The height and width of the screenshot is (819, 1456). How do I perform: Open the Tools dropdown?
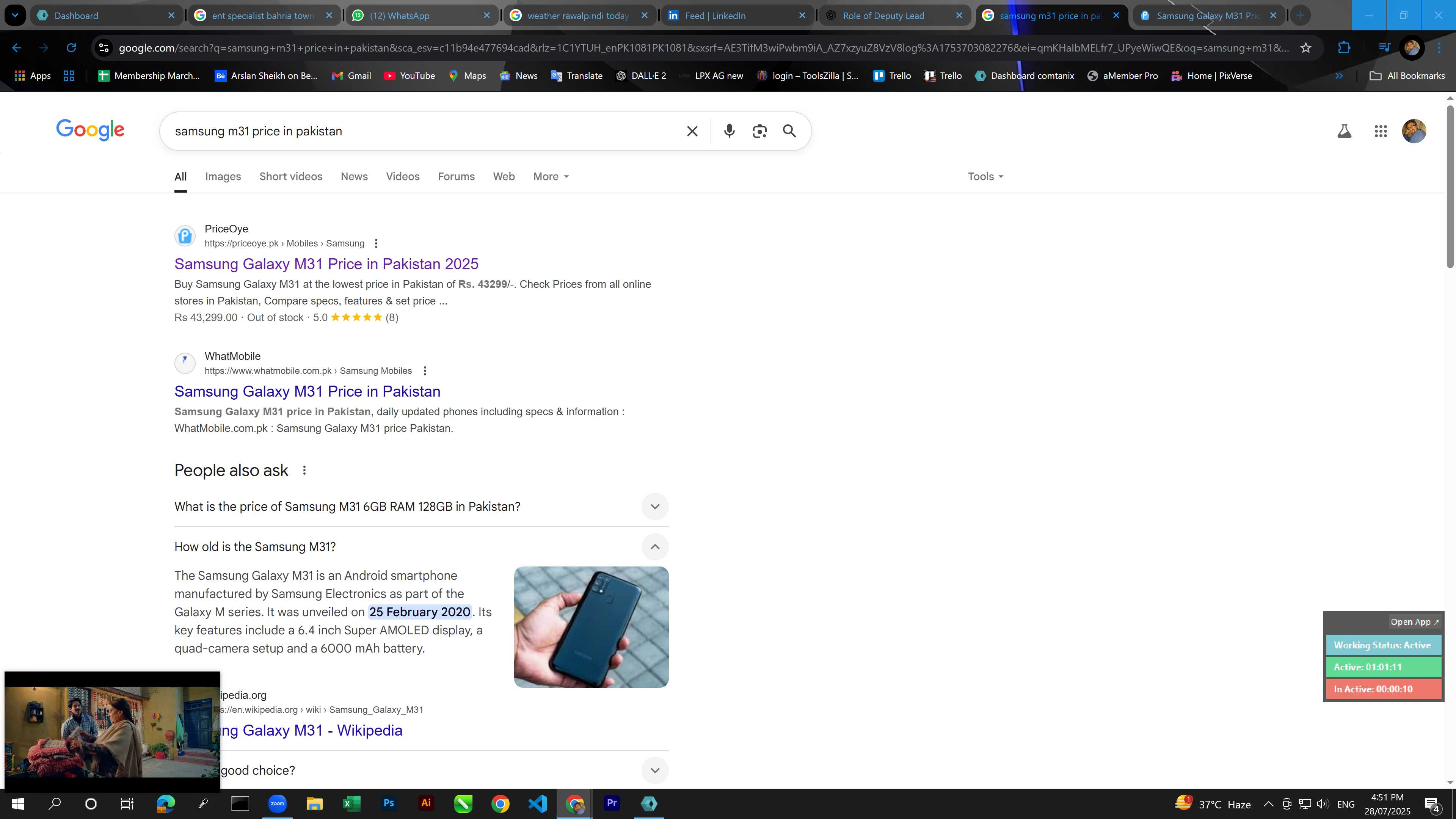[x=985, y=176]
